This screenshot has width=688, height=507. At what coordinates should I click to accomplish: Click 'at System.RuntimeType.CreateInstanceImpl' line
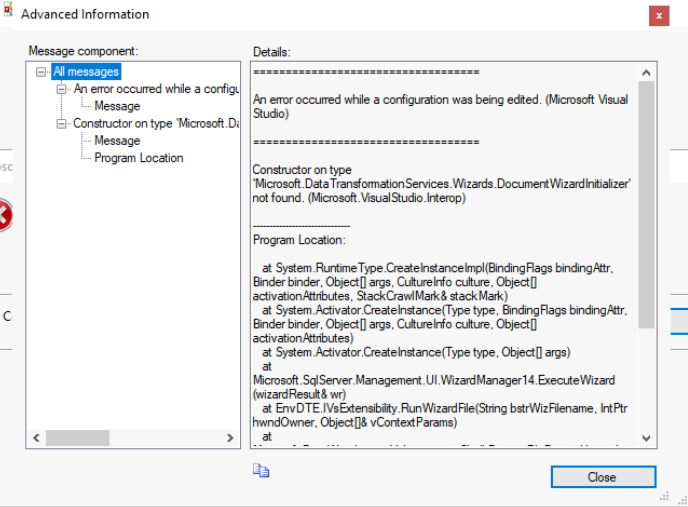click(x=437, y=268)
